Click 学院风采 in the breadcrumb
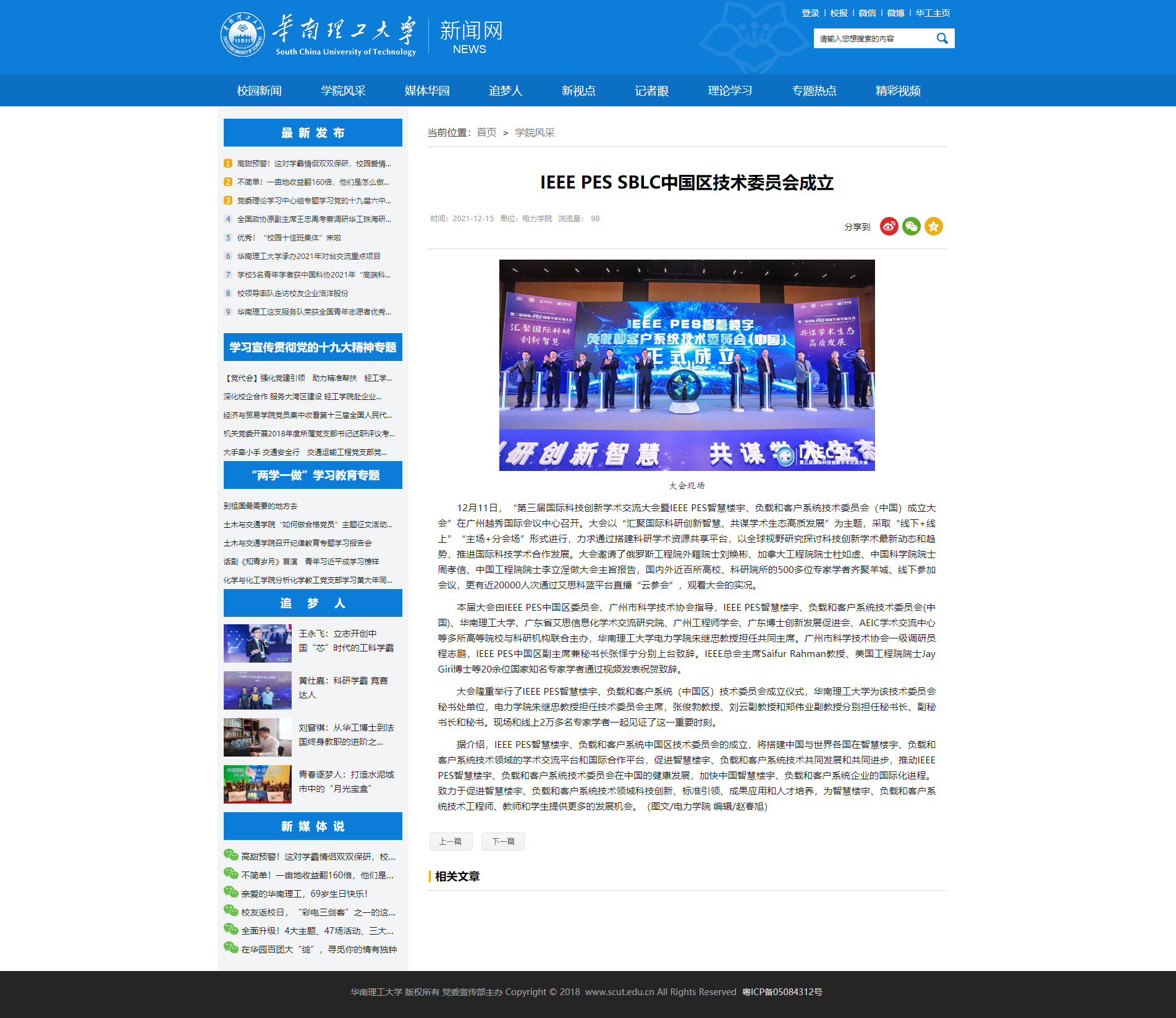Image resolution: width=1176 pixels, height=1018 pixels. click(x=535, y=133)
